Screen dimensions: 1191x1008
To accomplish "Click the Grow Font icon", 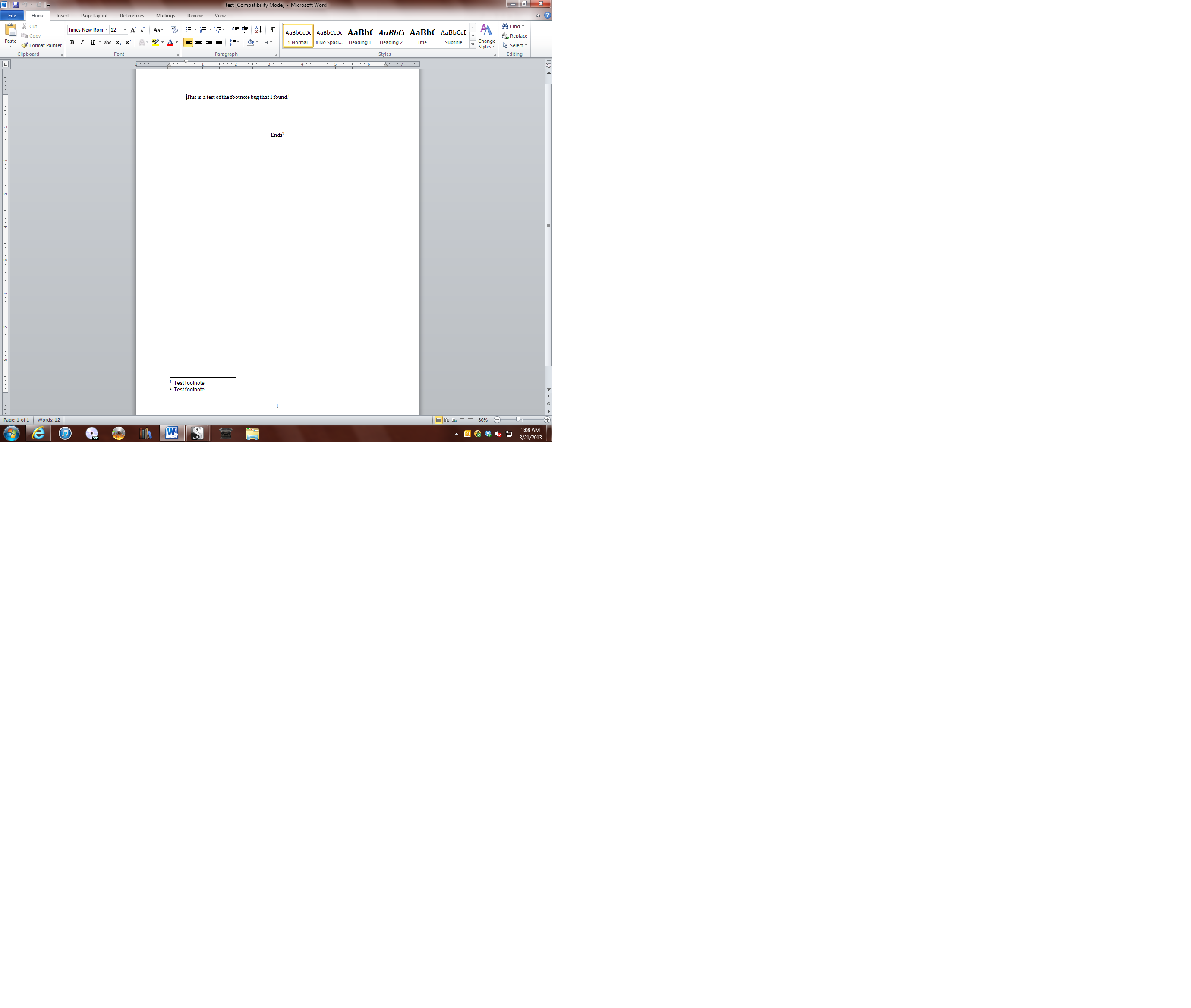I will click(133, 30).
